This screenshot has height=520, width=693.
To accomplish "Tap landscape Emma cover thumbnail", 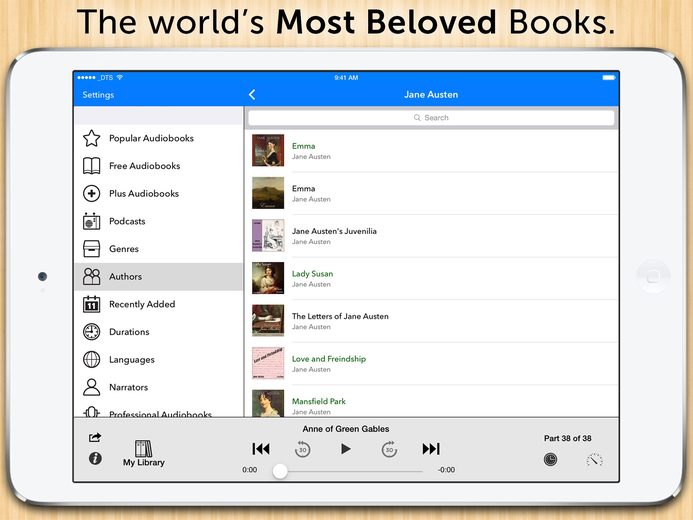I will tap(268, 193).
